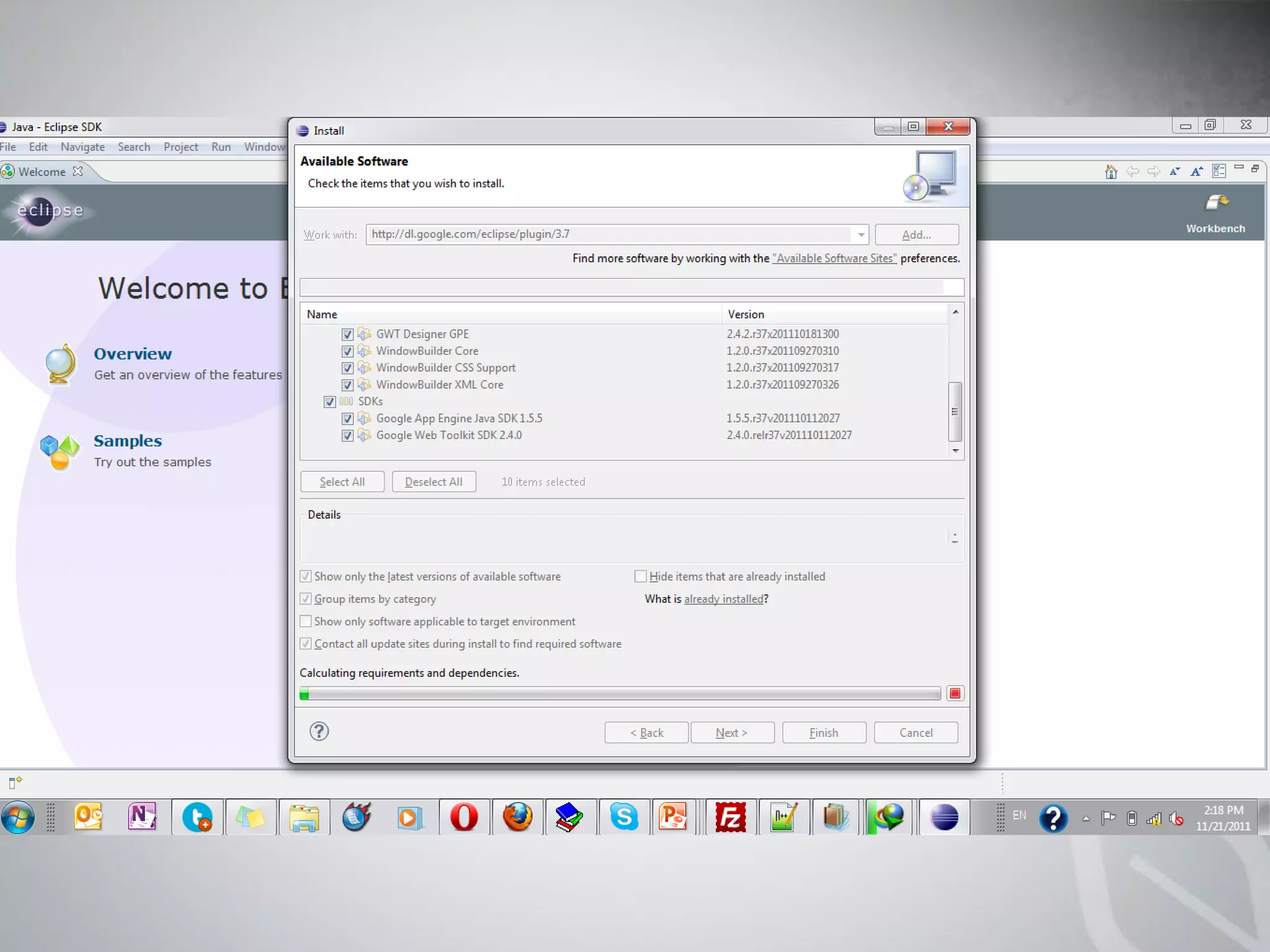Viewport: 1270px width, 952px height.
Task: Click the Overview globe icon
Action: [60, 364]
